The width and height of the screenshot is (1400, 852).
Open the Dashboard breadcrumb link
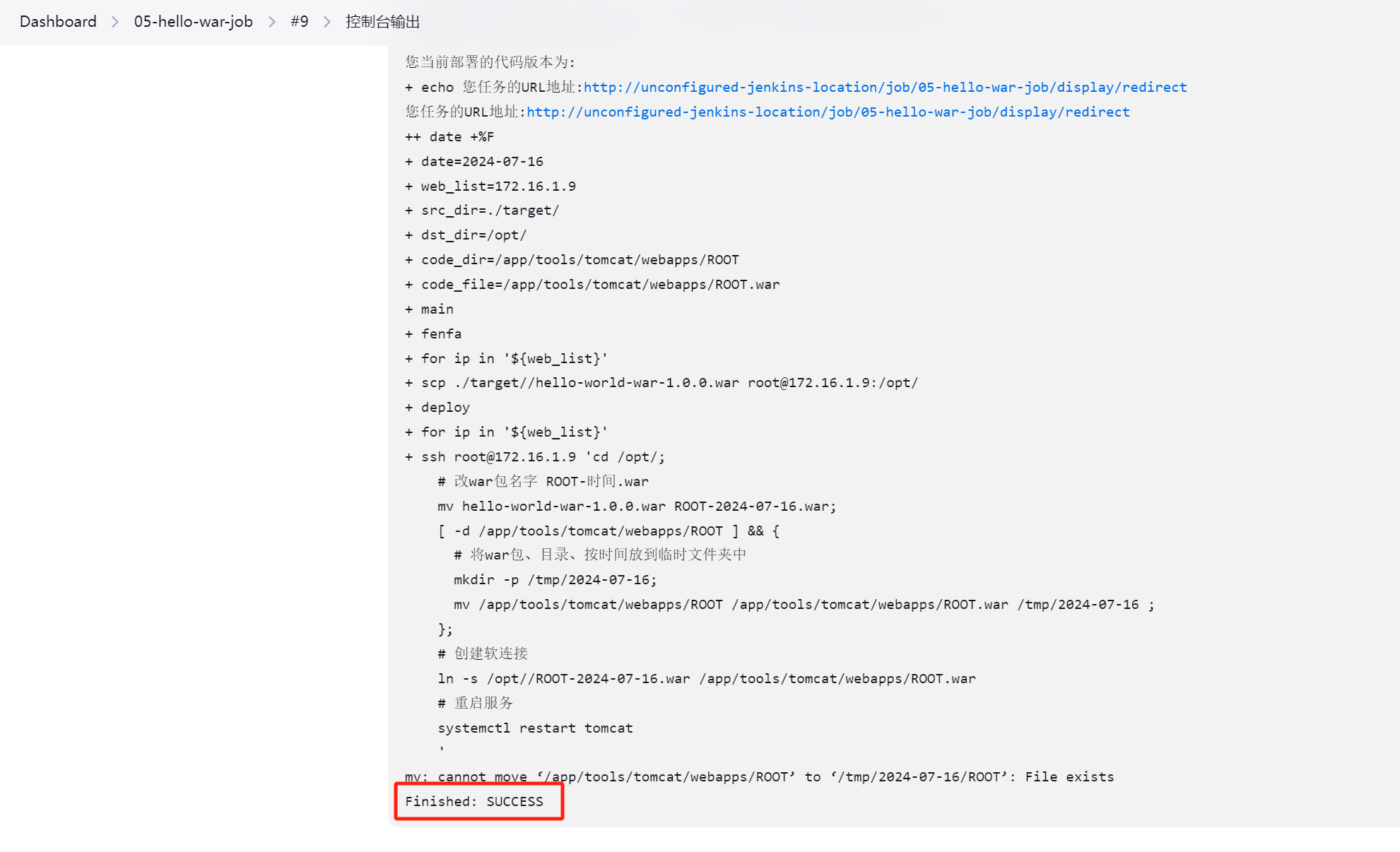click(x=58, y=21)
